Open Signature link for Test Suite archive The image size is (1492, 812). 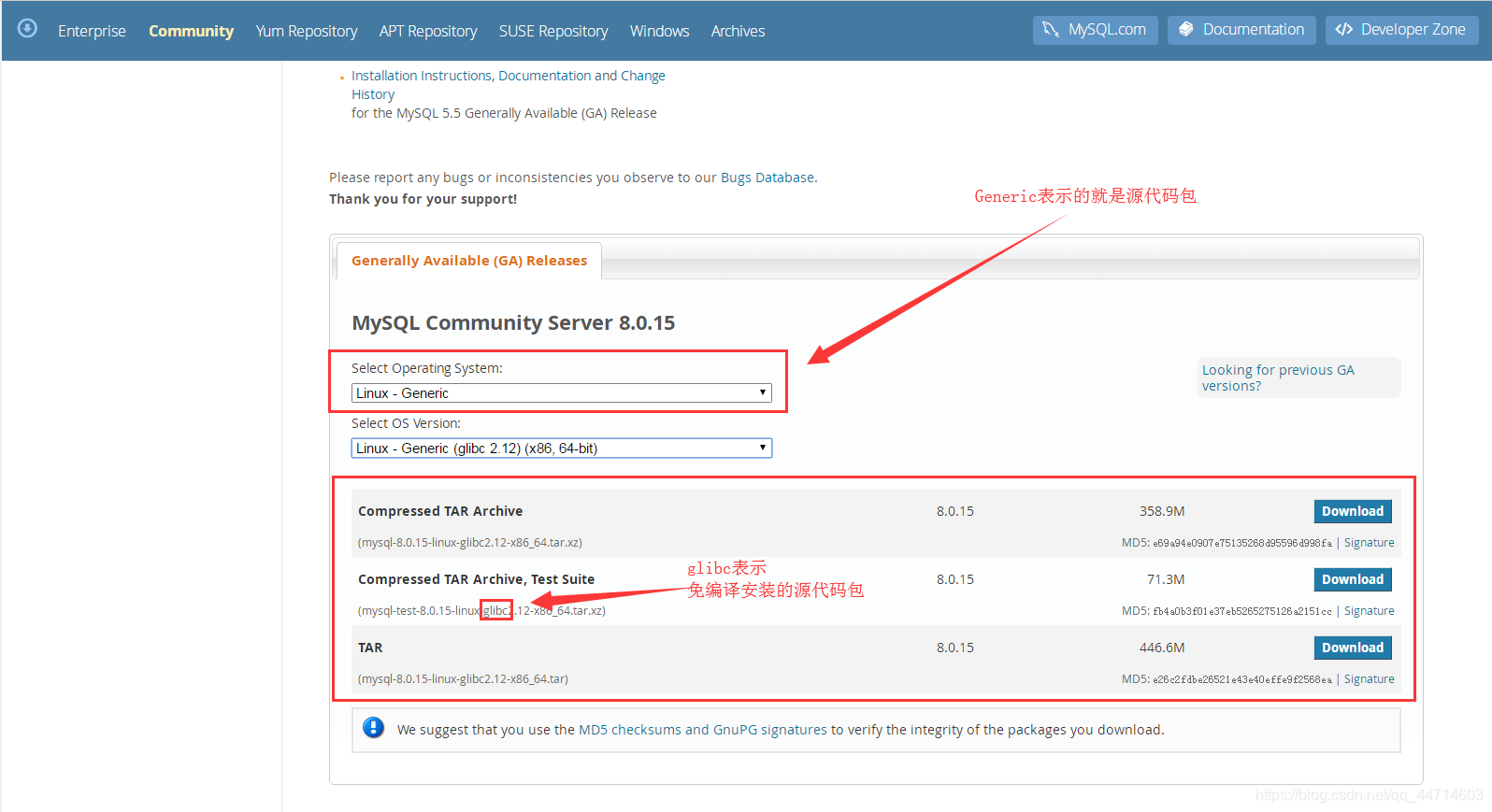[1369, 611]
